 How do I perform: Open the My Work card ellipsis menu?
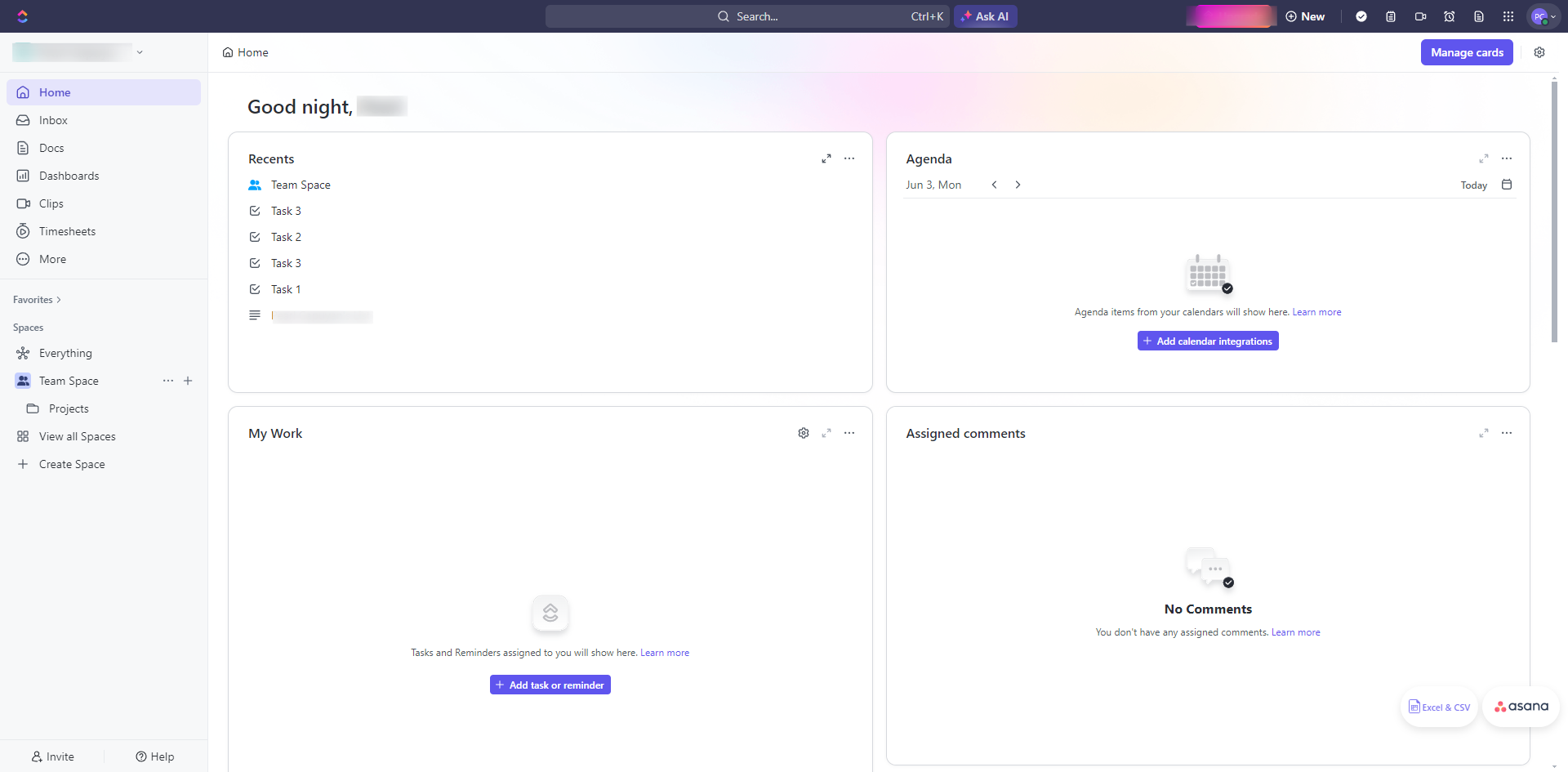pos(849,433)
